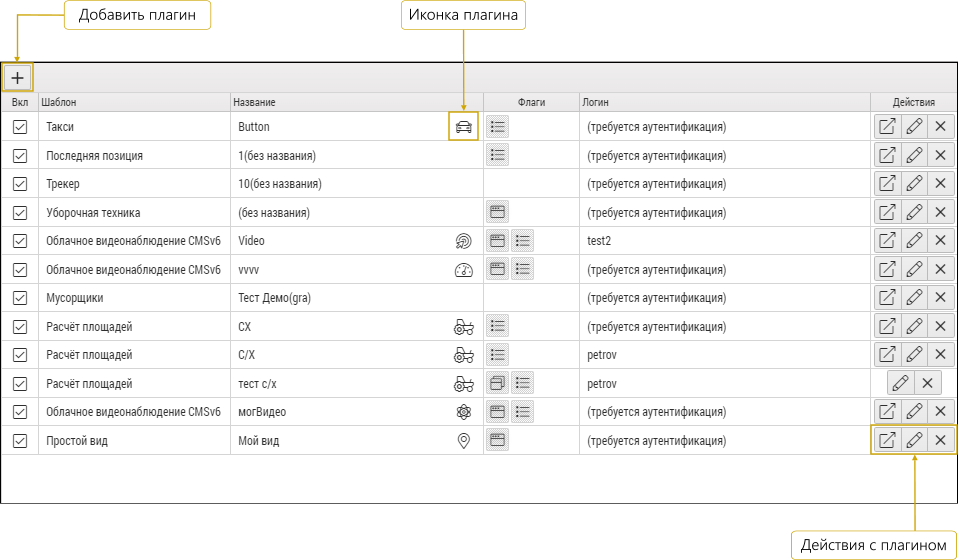Disable the Уборочная техника plugin checkbox
This screenshot has height=560, width=958.
pyautogui.click(x=20, y=213)
